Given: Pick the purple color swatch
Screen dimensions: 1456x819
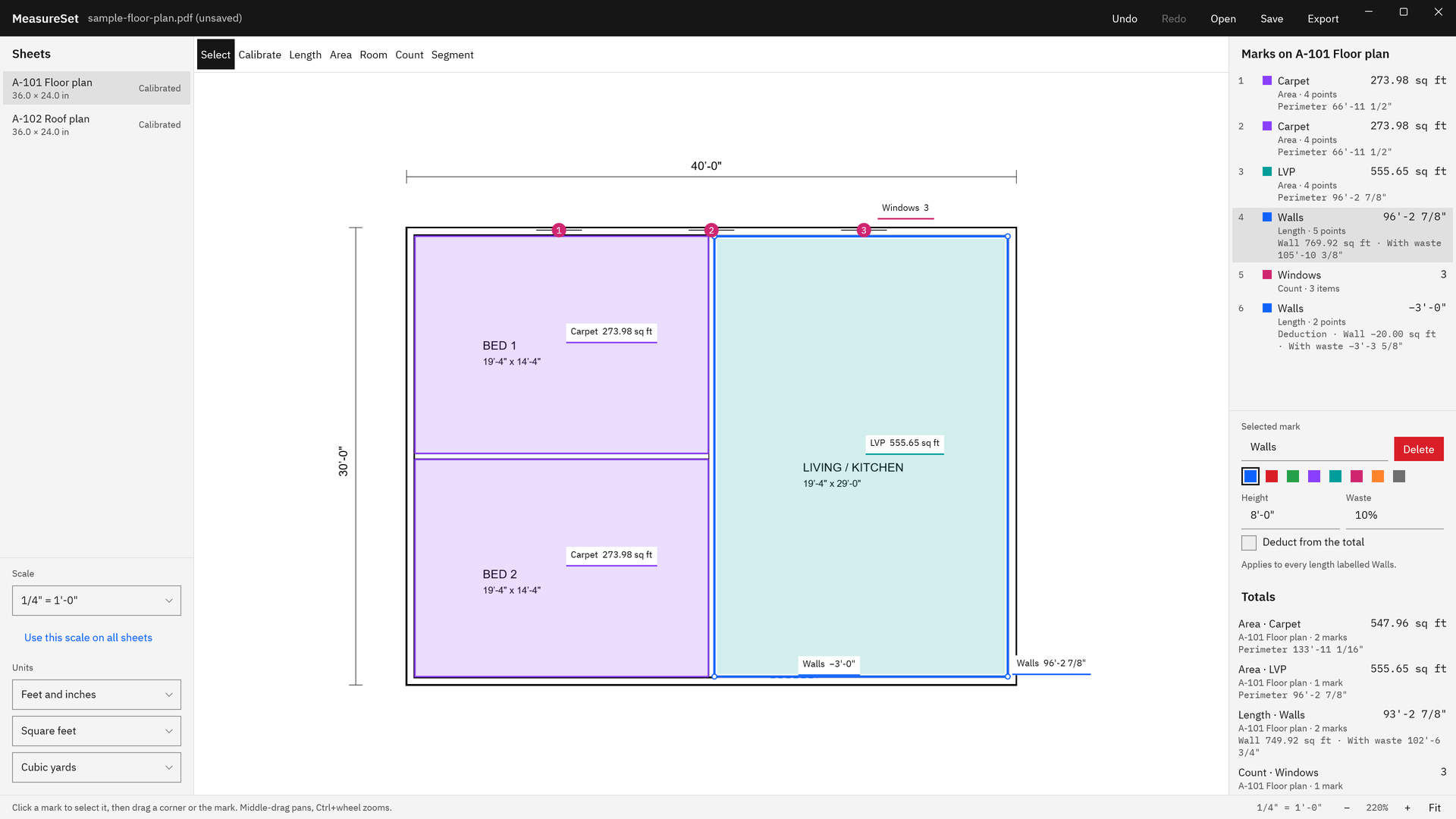Looking at the screenshot, I should tap(1314, 476).
